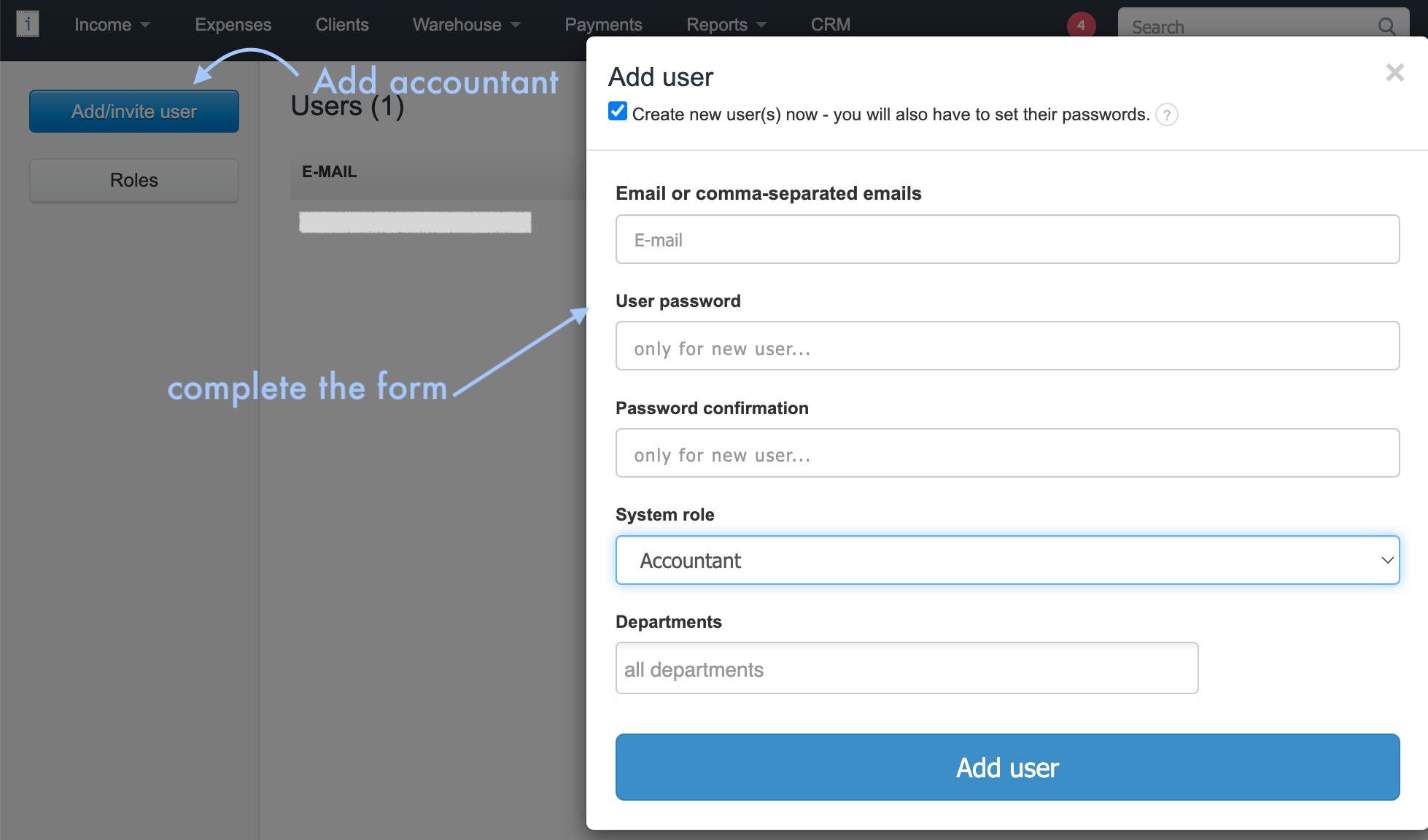Expand the System role dropdown
This screenshot has width=1428, height=840.
coord(1007,560)
